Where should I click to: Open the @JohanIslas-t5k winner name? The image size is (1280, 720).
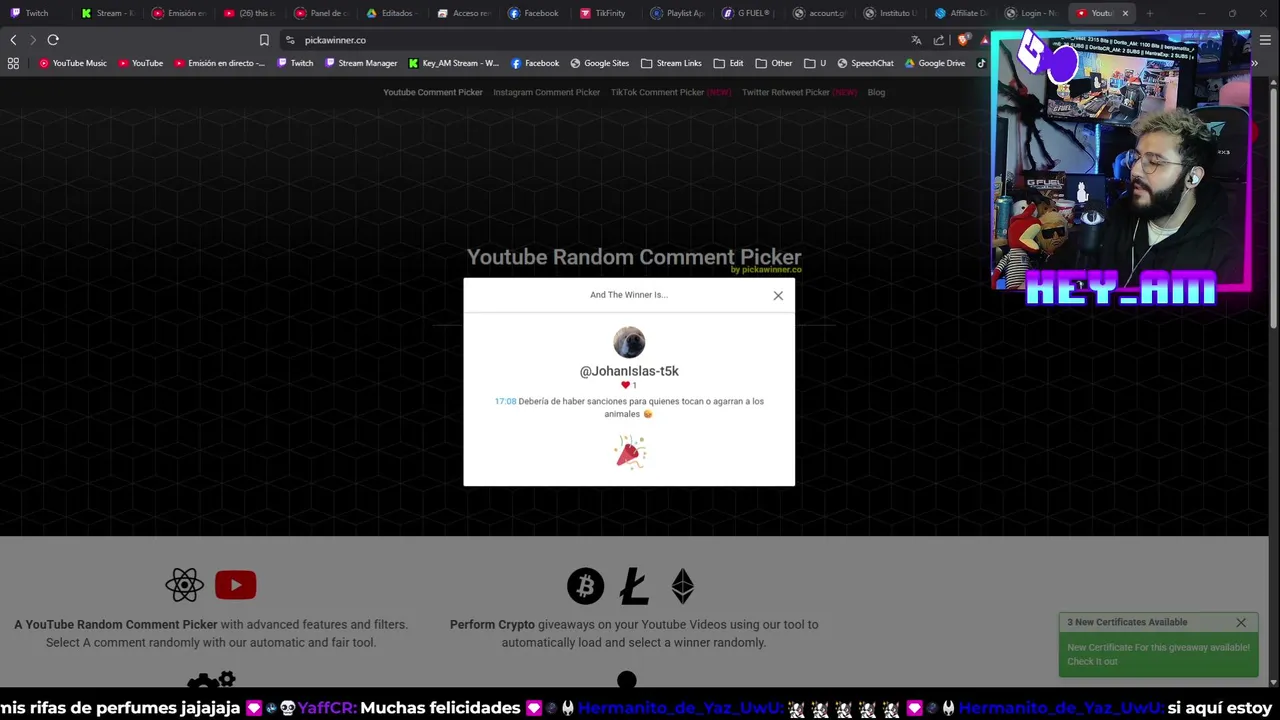pos(629,371)
